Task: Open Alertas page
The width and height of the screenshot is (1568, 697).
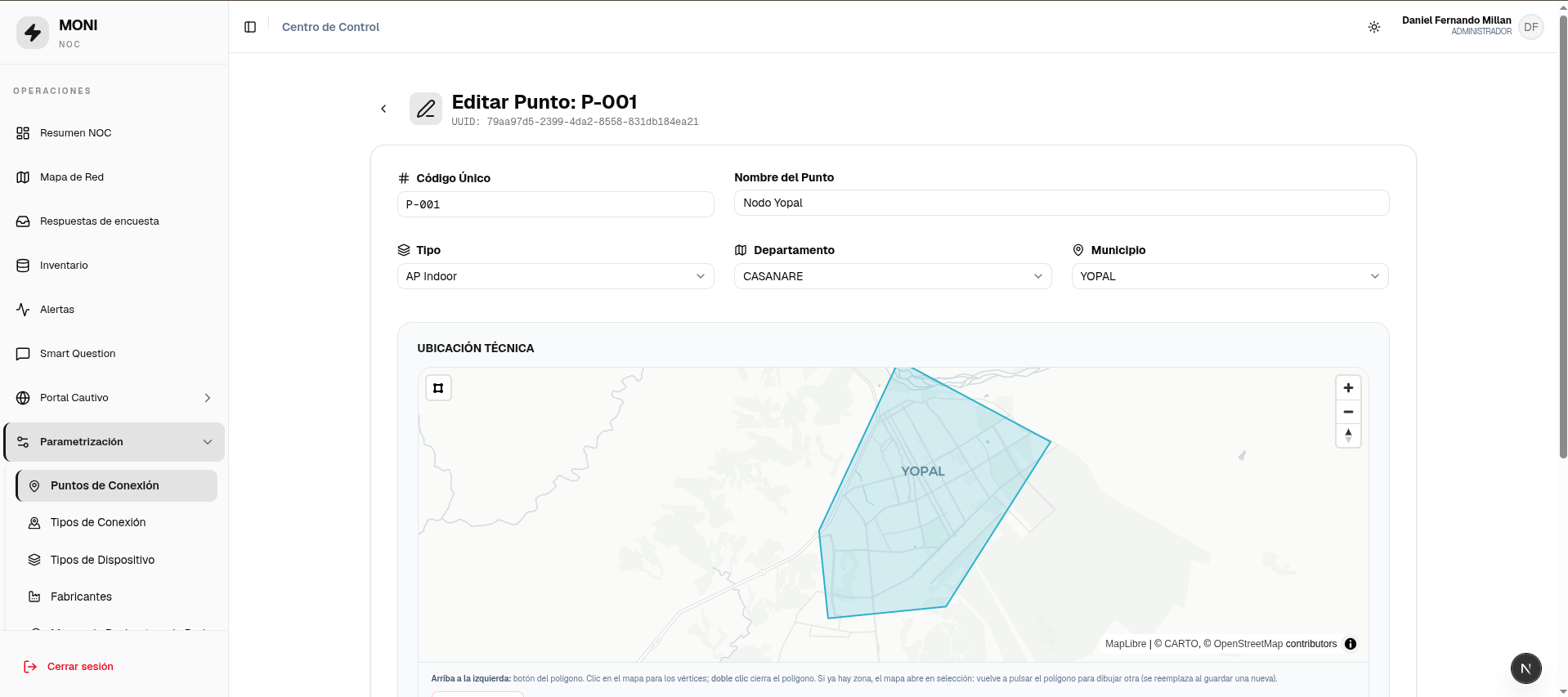Action: (x=114, y=310)
